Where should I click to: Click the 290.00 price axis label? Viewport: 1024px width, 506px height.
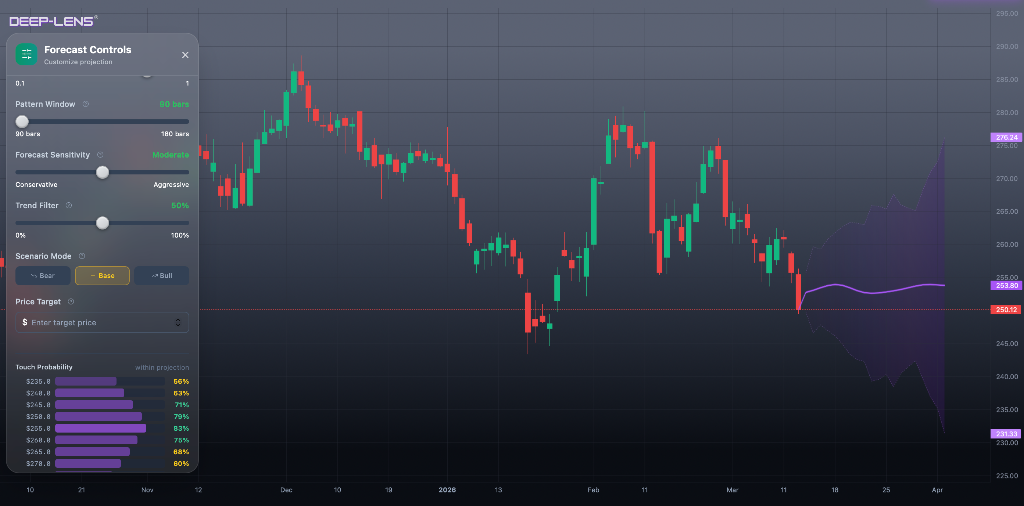point(1006,46)
